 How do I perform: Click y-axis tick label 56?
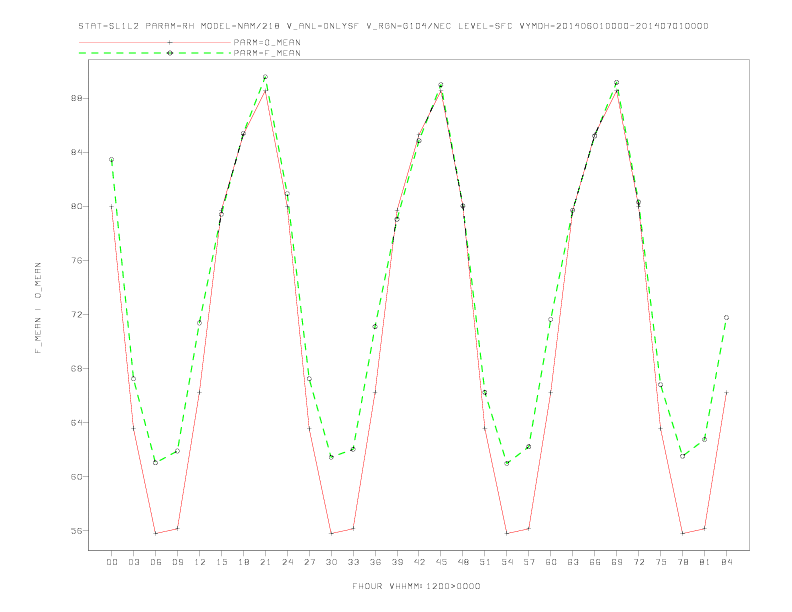[77, 531]
